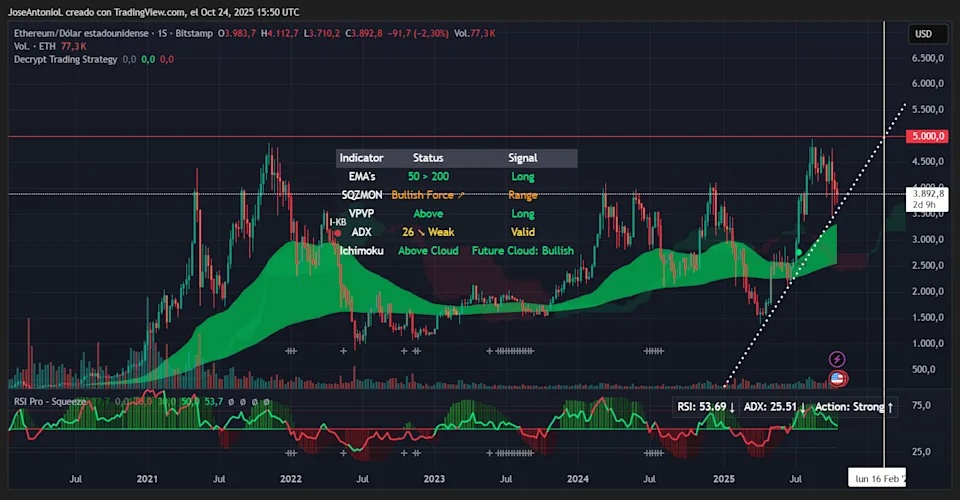
Task: Click the Status column header
Action: tap(428, 158)
